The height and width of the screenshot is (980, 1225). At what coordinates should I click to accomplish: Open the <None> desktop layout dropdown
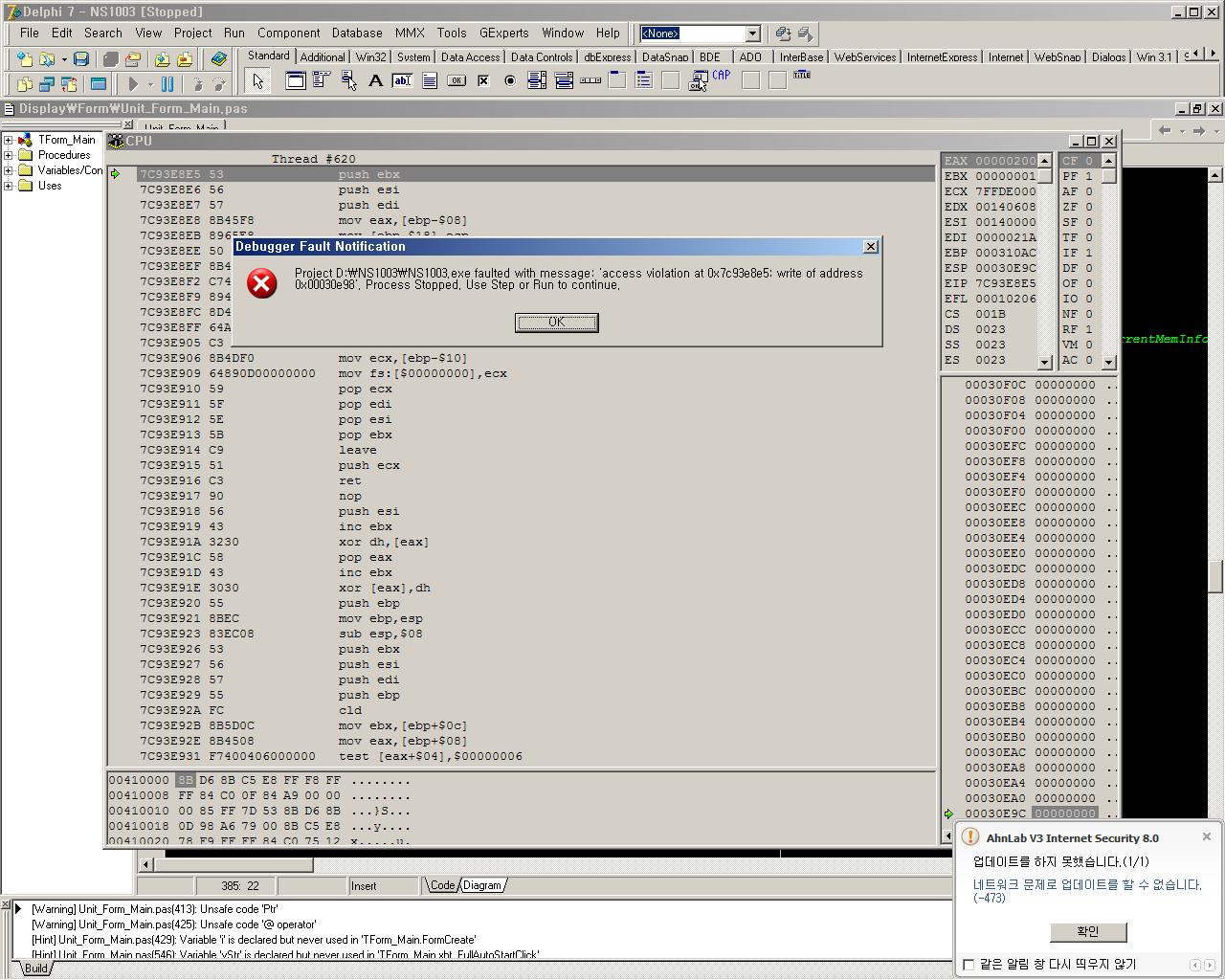tap(752, 33)
